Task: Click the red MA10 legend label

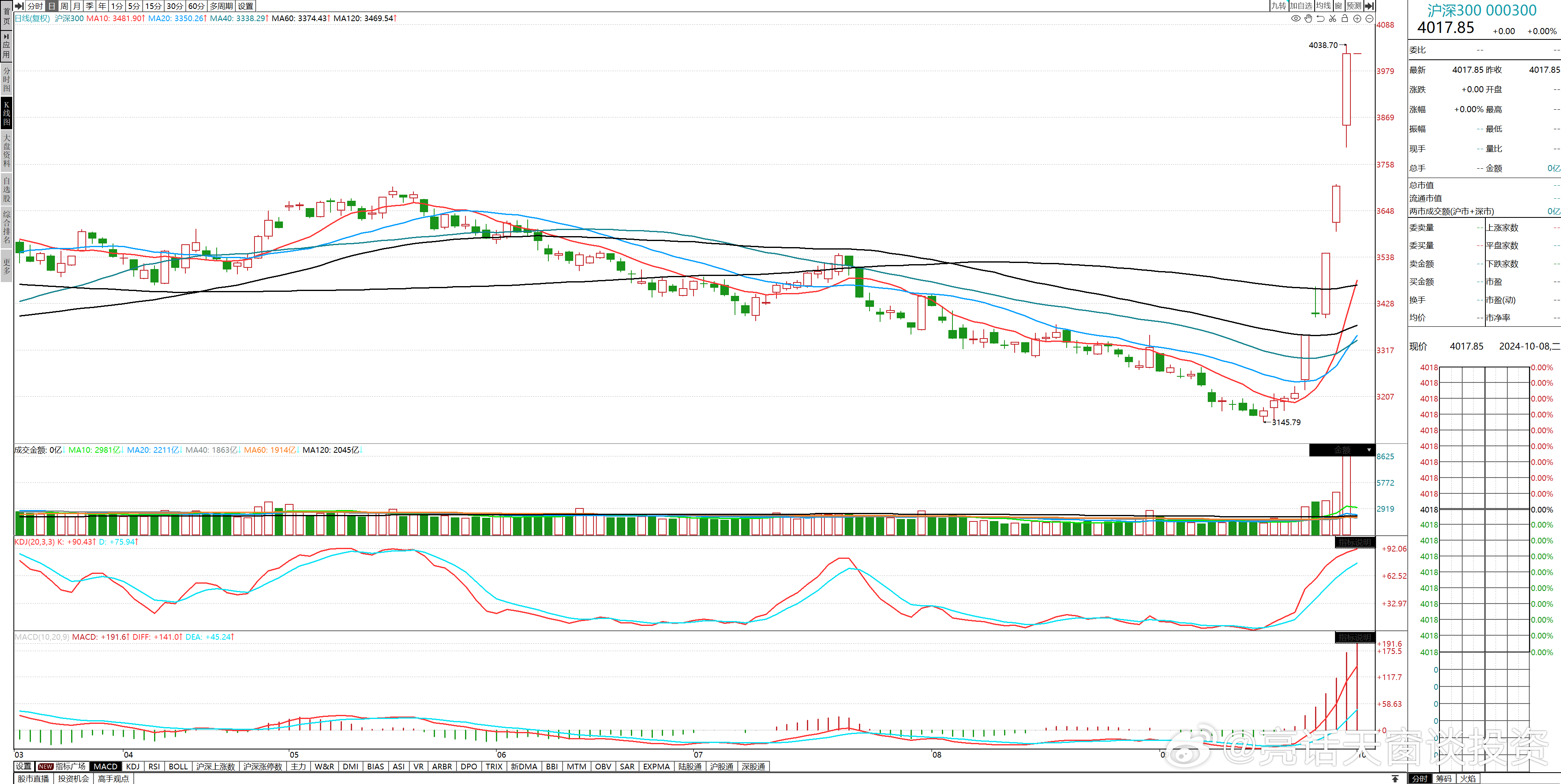Action: click(115, 18)
